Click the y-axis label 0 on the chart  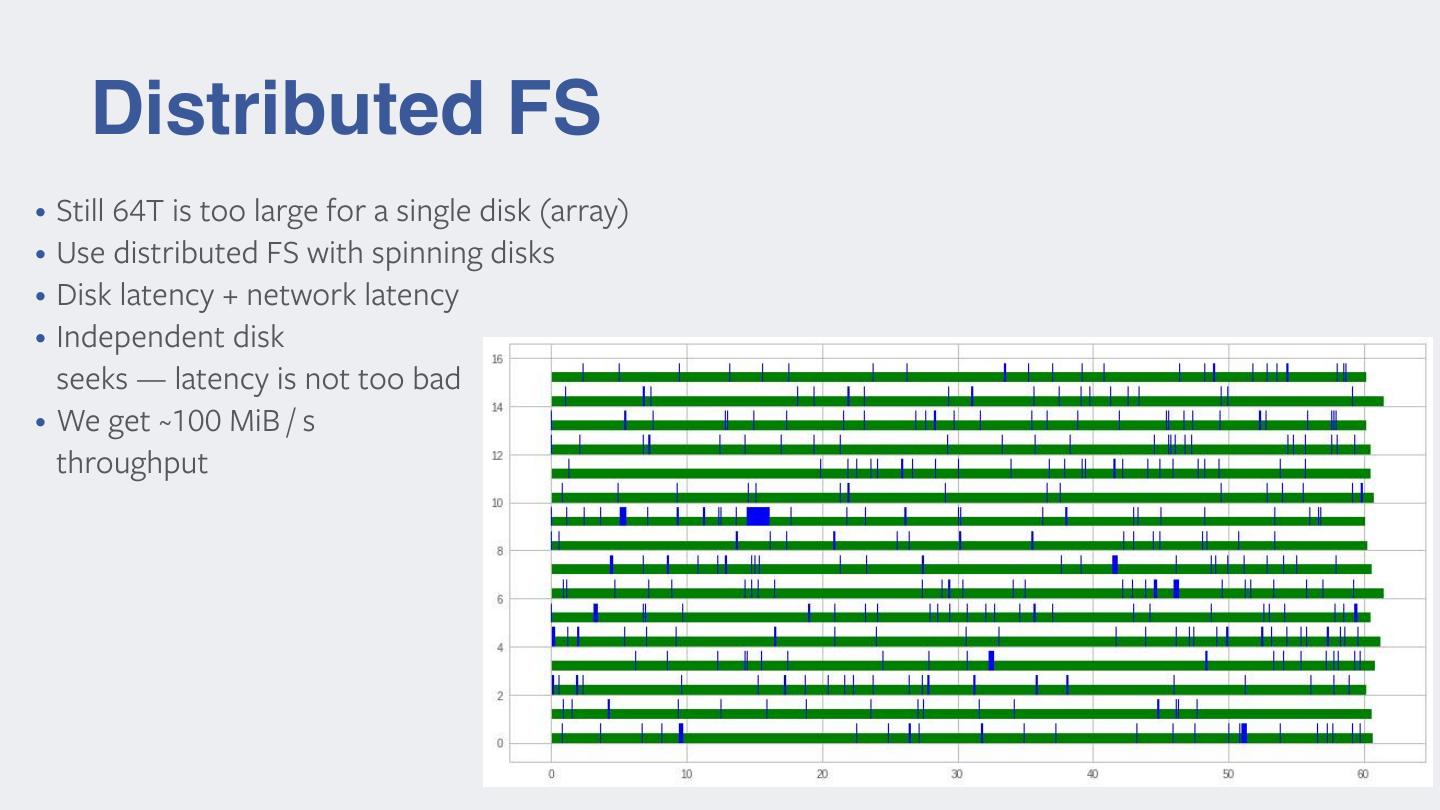(501, 744)
